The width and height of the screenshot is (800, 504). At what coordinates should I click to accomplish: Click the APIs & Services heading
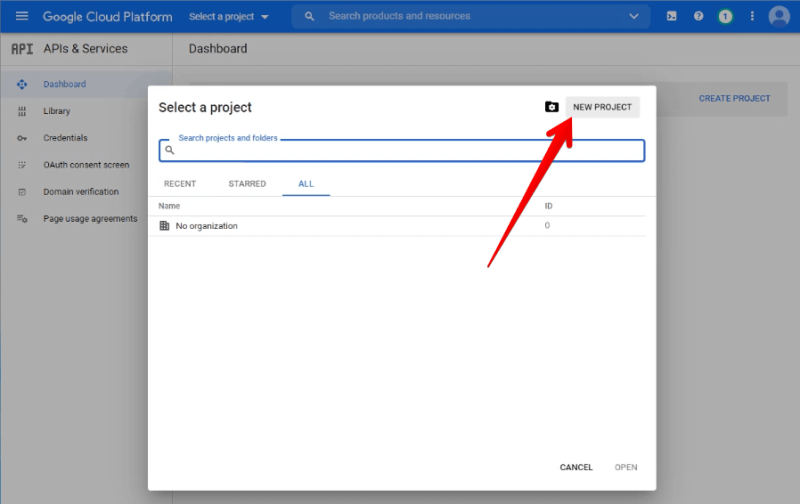[86, 49]
